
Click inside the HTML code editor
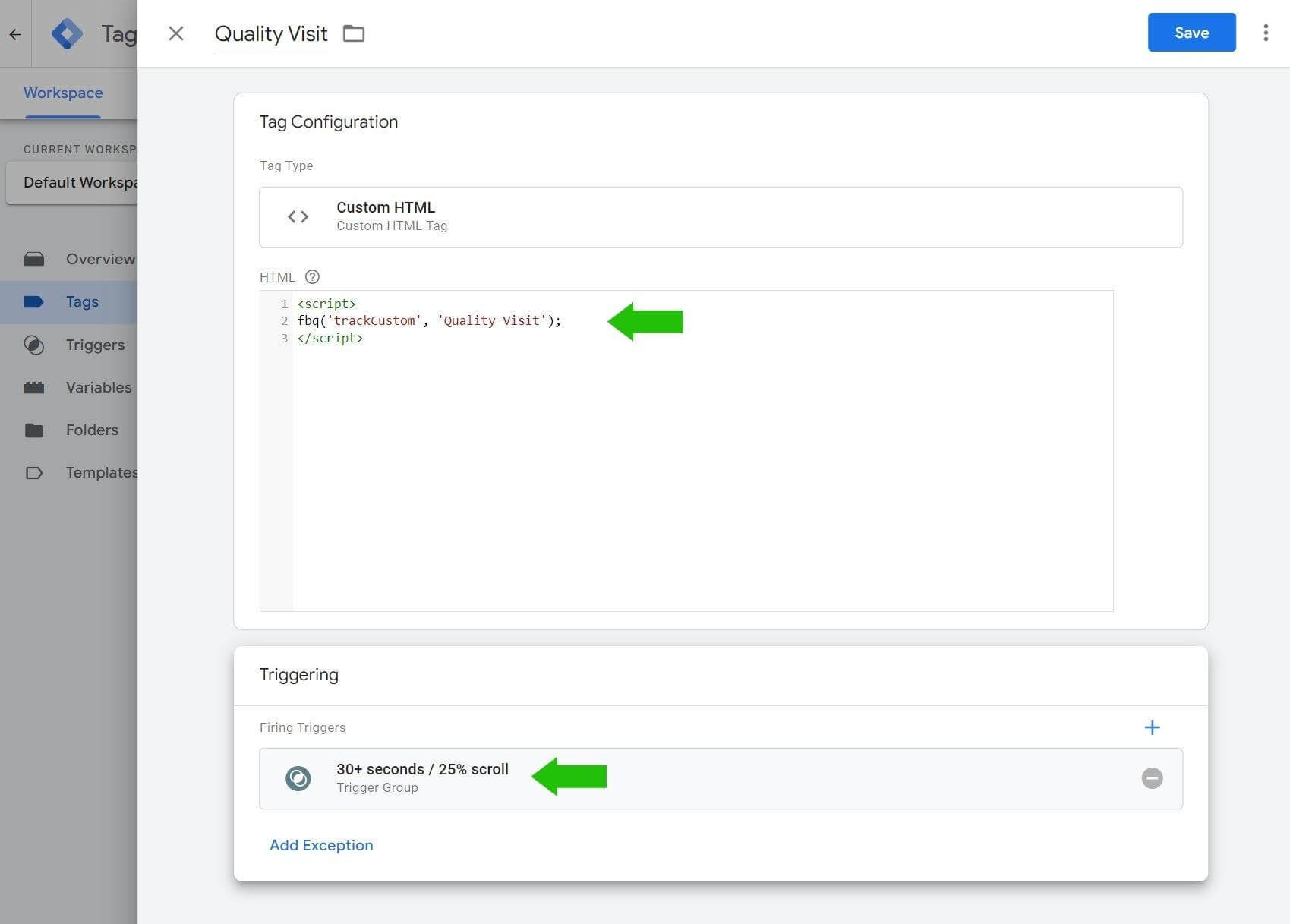point(702,471)
